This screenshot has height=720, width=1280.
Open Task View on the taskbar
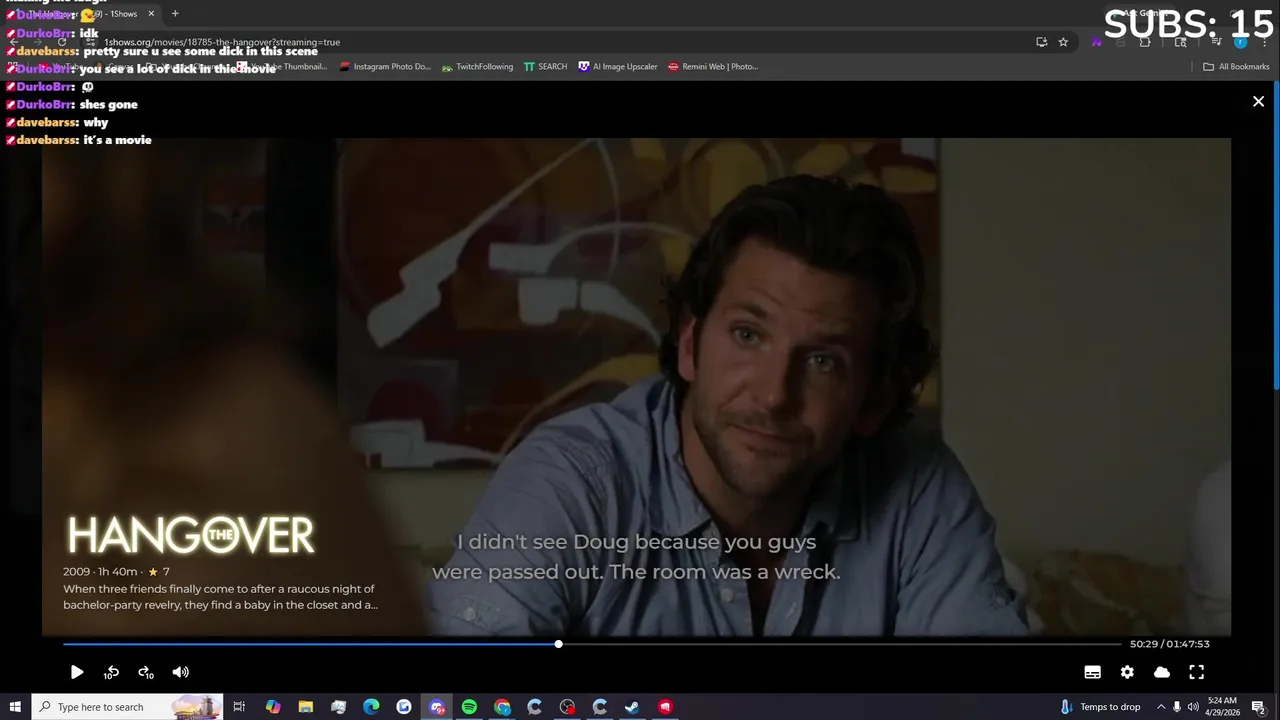239,707
